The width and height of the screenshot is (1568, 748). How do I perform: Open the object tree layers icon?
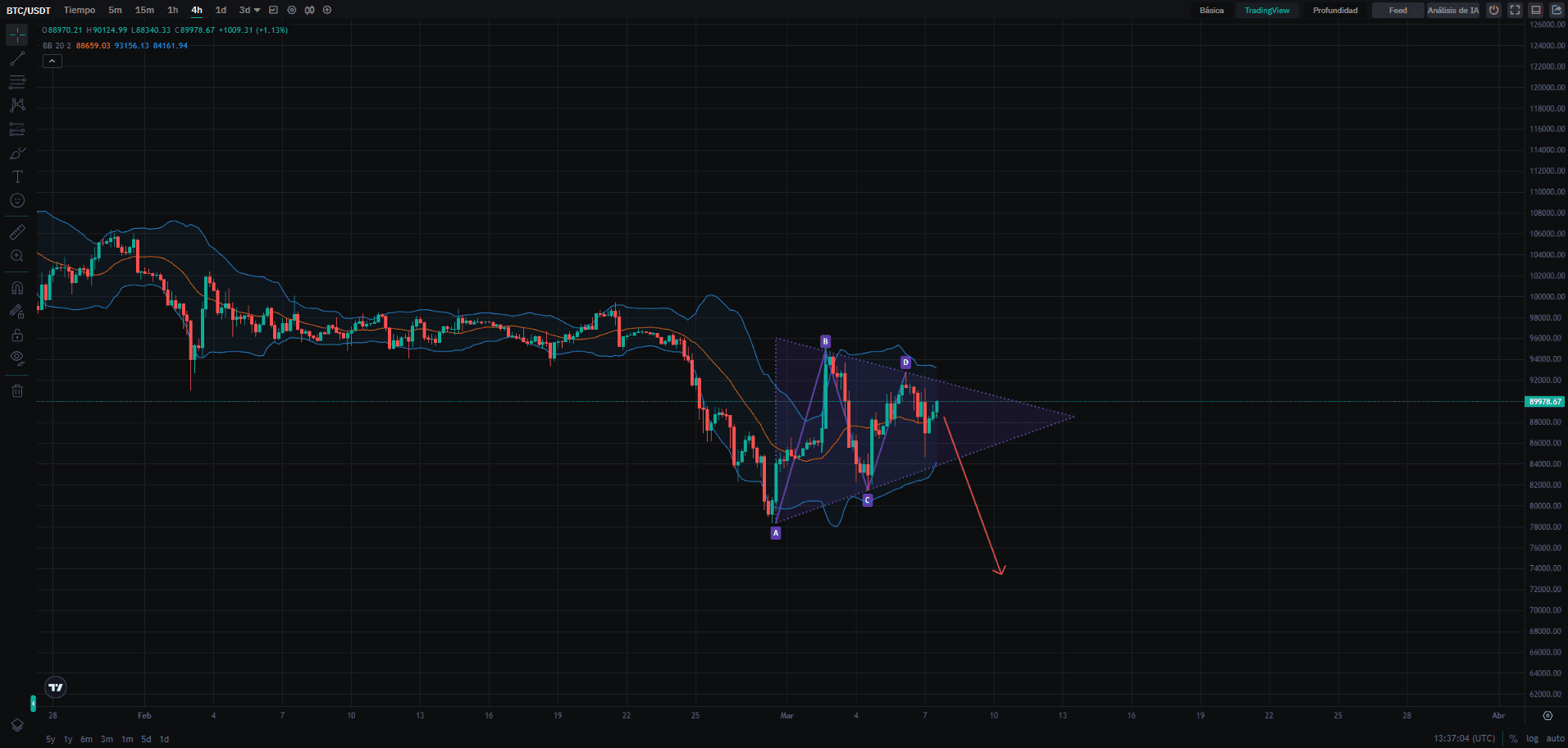pos(17,726)
